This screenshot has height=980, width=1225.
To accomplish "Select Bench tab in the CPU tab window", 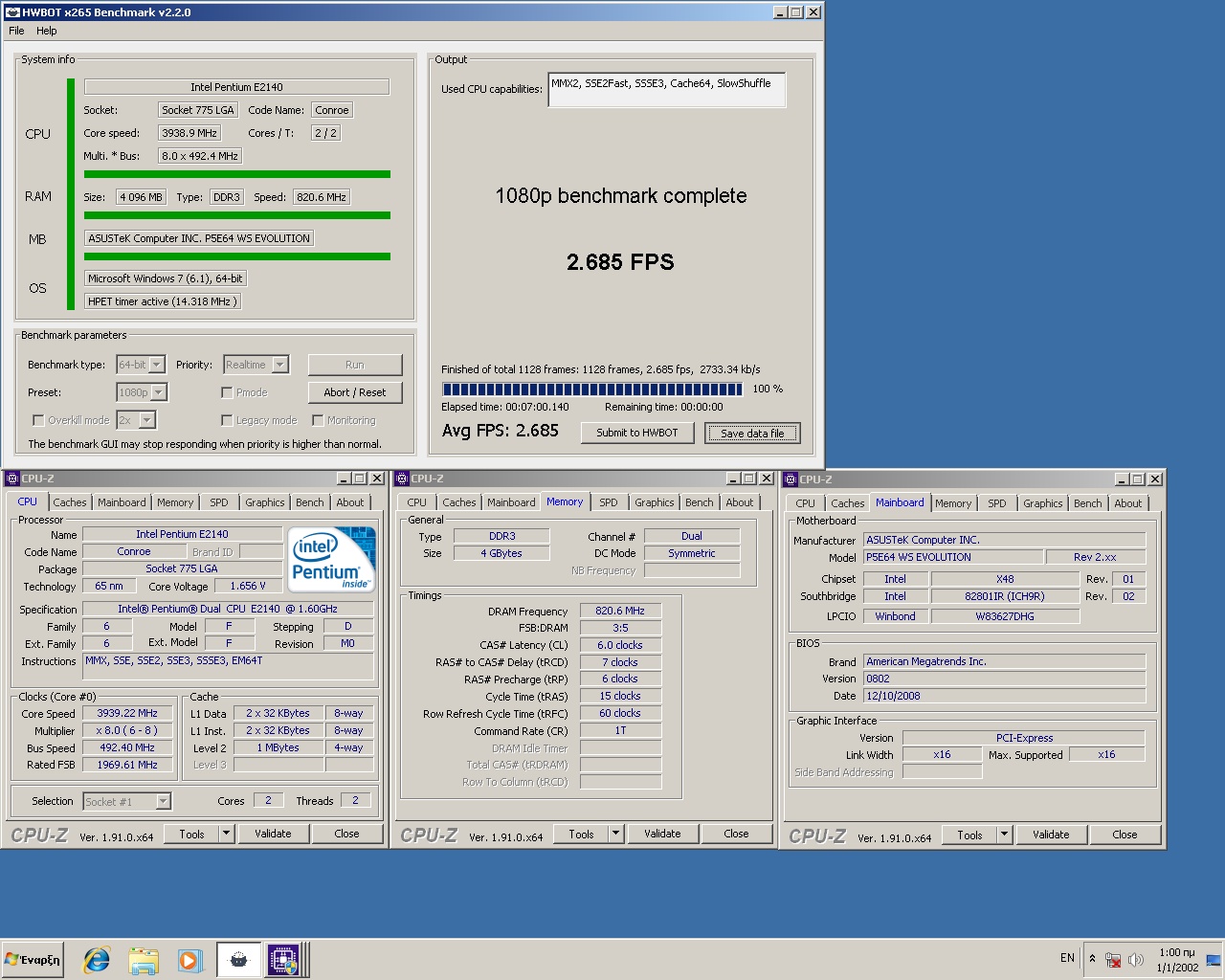I will (x=310, y=502).
